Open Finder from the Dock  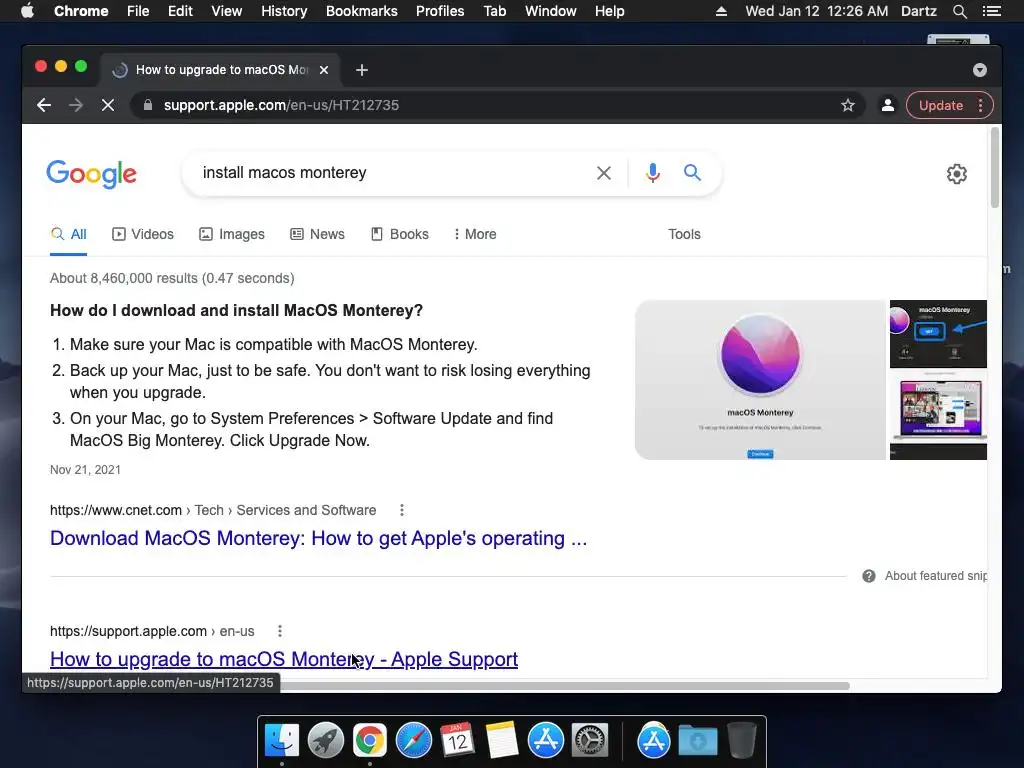pyautogui.click(x=282, y=741)
